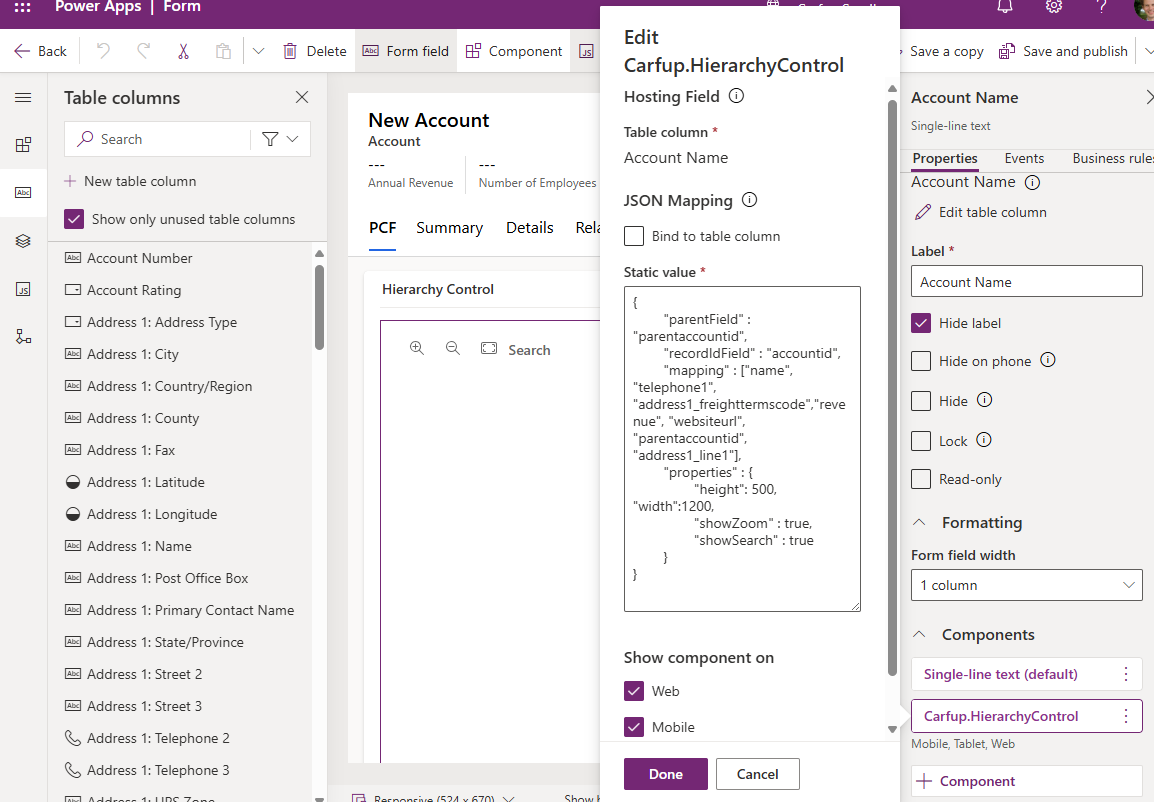
Task: Open the app launcher waffle icon
Action: (x=23, y=7)
